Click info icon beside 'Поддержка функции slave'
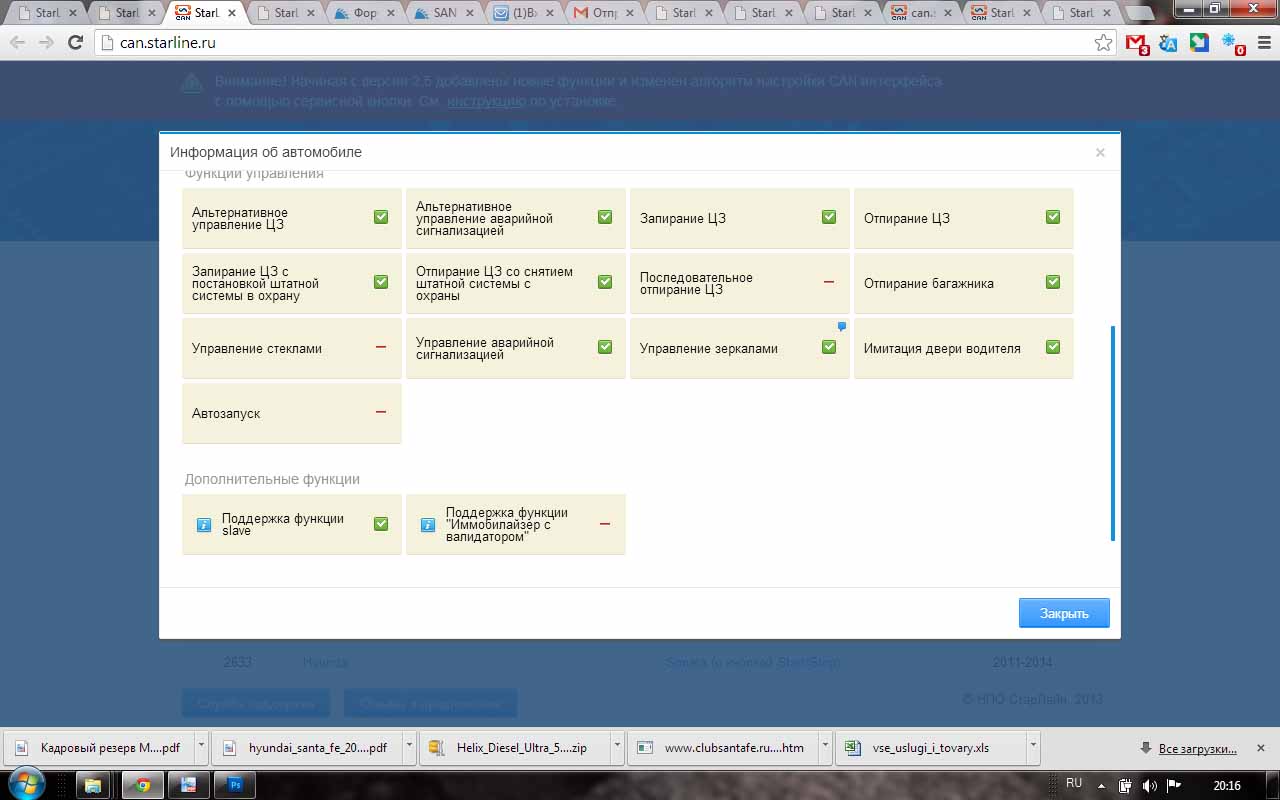Screen dimensions: 1280x800 [204, 524]
